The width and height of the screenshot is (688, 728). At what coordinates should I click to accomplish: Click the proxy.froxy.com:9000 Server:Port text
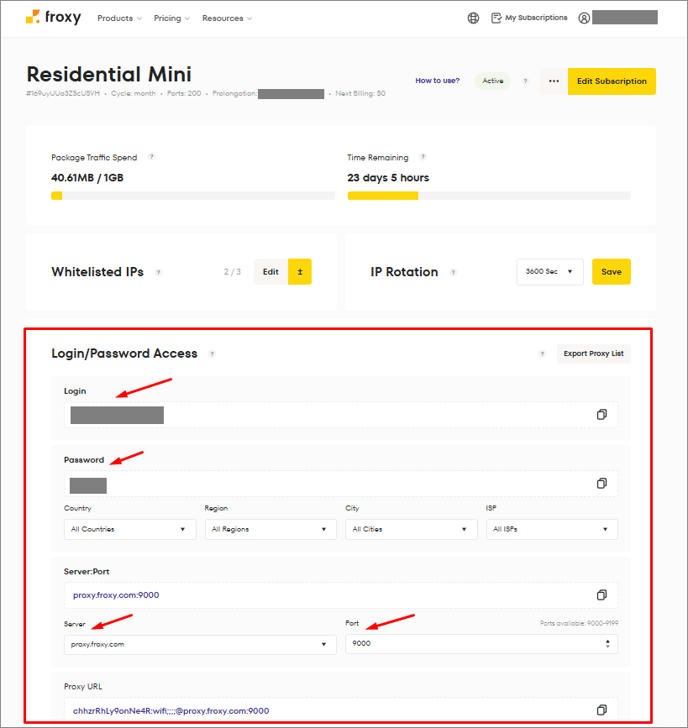point(116,595)
